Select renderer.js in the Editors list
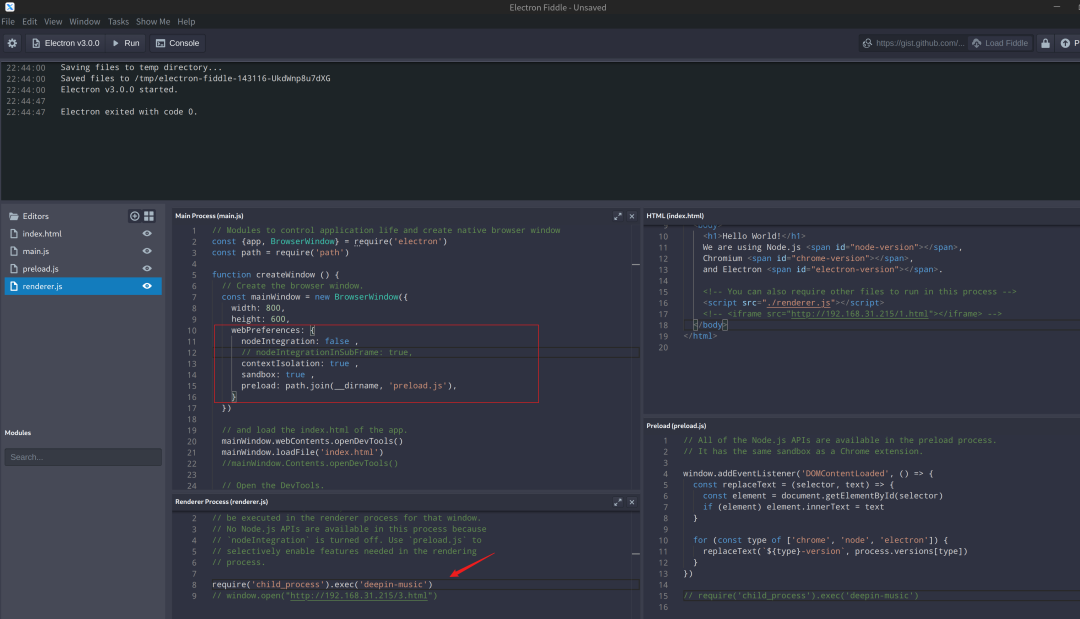This screenshot has width=1080, height=619. coord(83,286)
